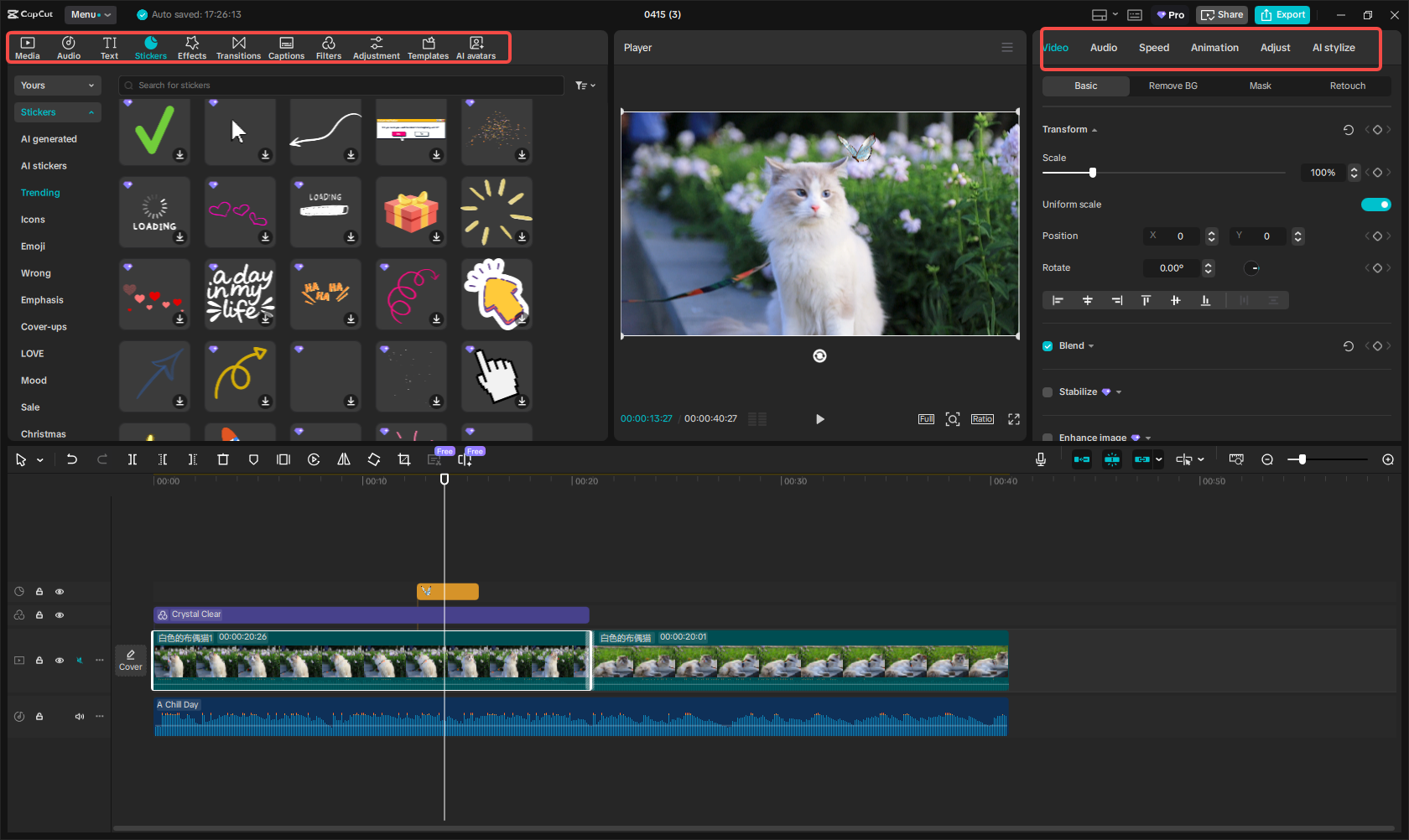Click the Undo arrow in timeline toolbar
Screen dimensions: 1409x840
(x=72, y=459)
